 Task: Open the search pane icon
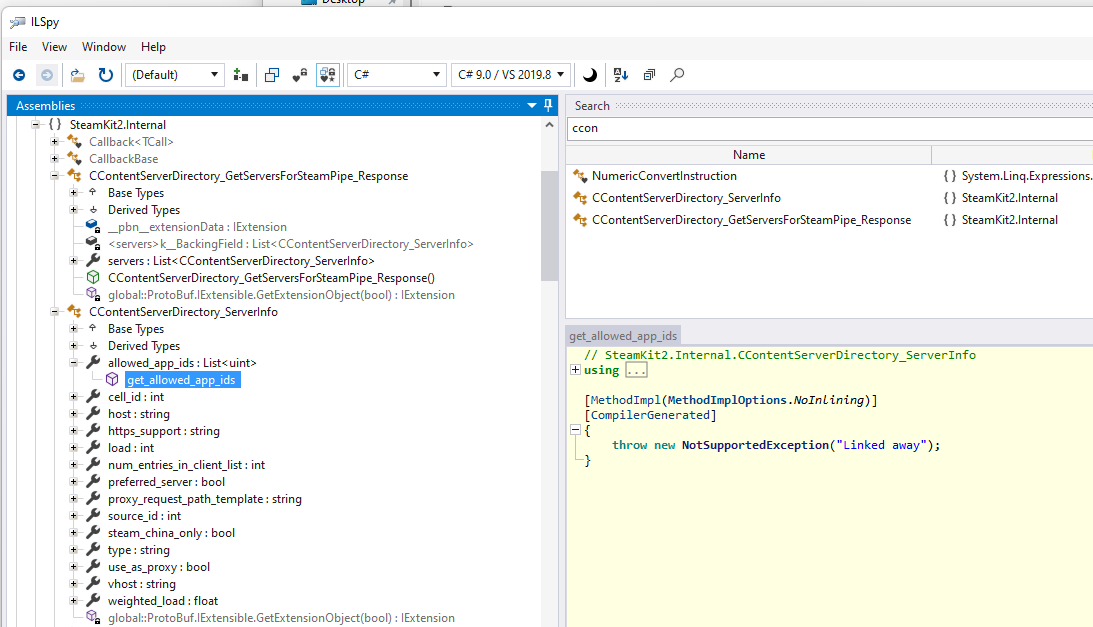(676, 74)
